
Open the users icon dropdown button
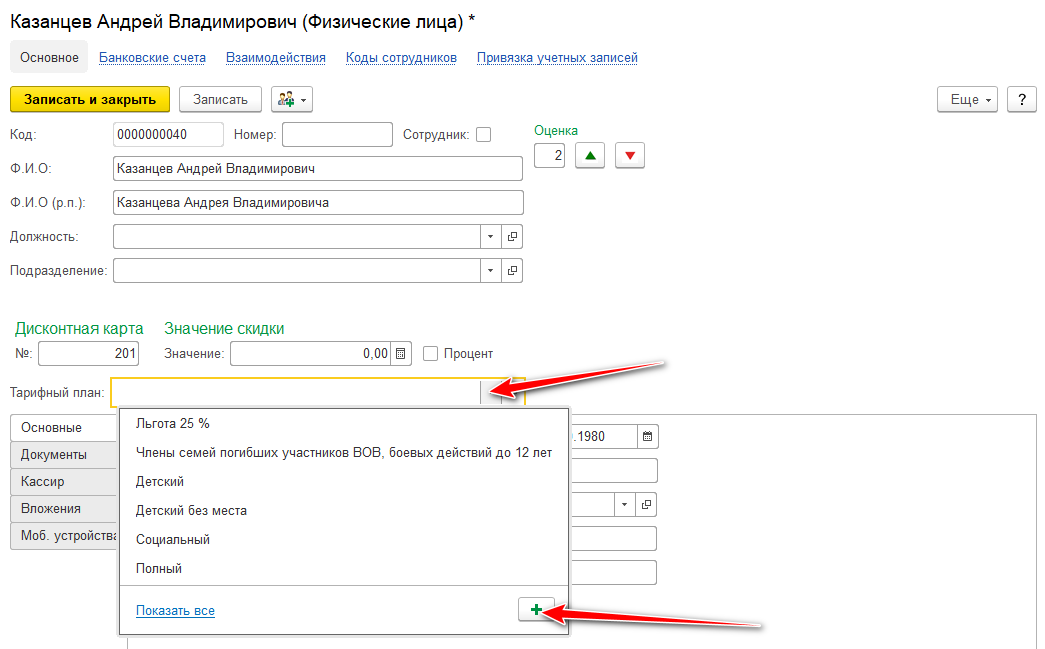[x=292, y=100]
